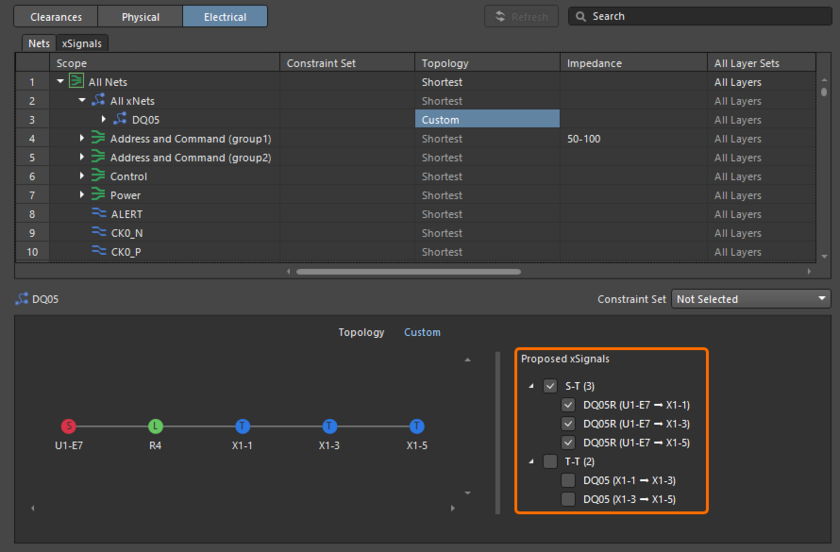The width and height of the screenshot is (840, 552).
Task: Click the All Layer Sets column header
Action: [x=761, y=63]
